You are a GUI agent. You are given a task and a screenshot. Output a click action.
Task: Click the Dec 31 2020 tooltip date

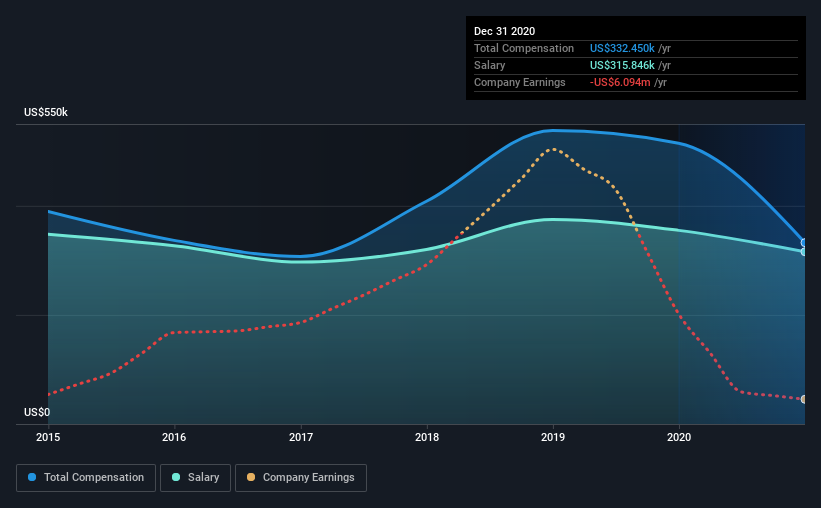[504, 31]
